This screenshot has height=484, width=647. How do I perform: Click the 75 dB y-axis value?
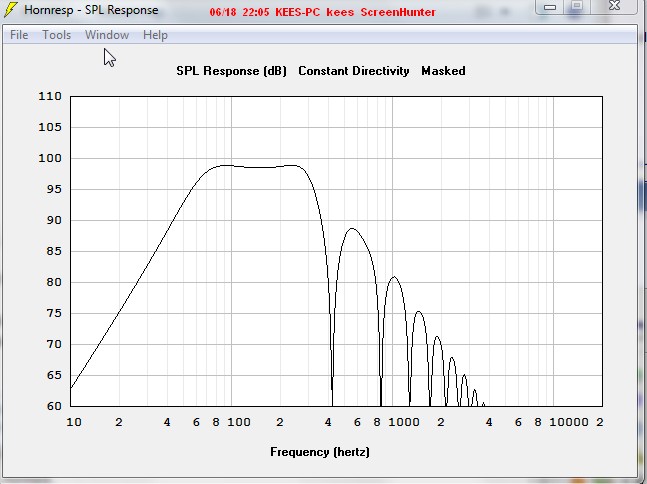54,313
